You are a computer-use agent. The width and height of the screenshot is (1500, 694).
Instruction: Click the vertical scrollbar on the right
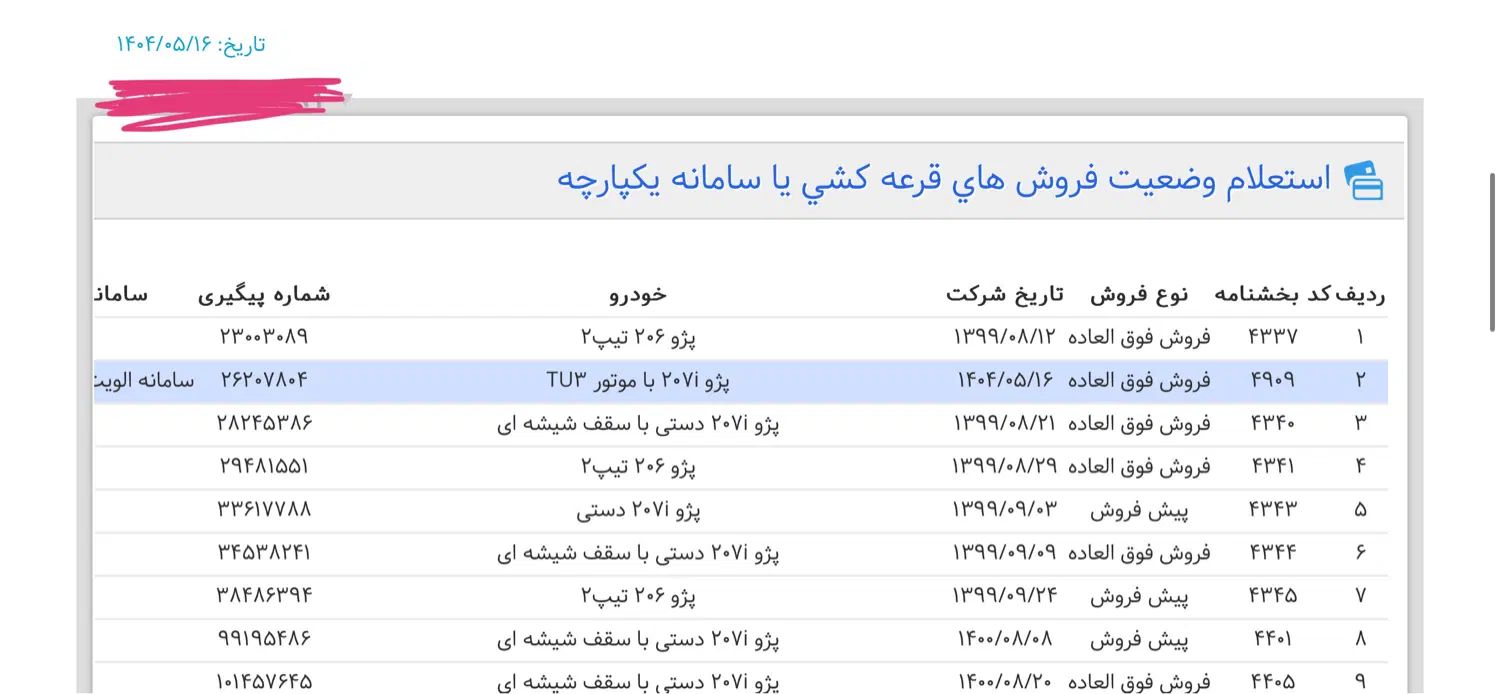tap(1492, 252)
